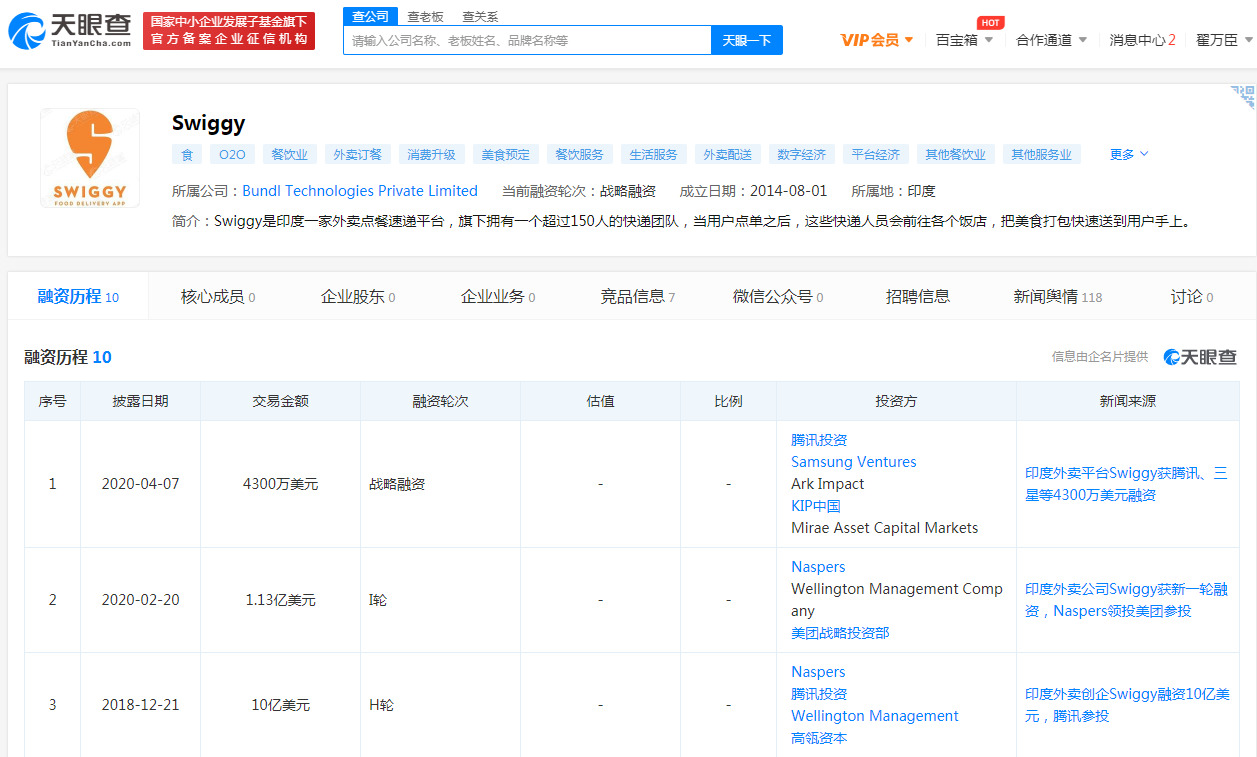Open the 合作通道 dropdown menu
Screen dimensions: 1257x757
1051,40
